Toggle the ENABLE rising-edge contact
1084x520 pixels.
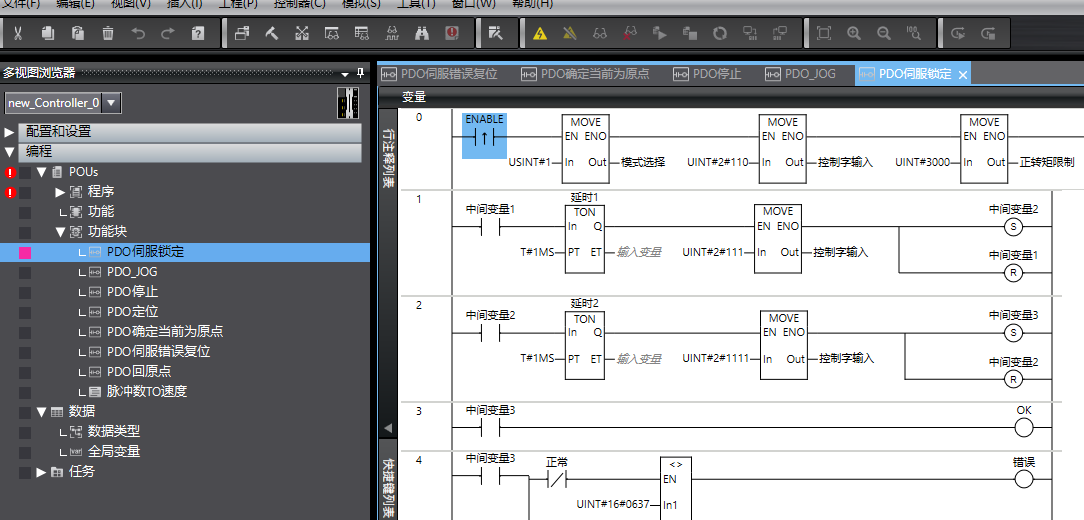pyautogui.click(x=484, y=137)
